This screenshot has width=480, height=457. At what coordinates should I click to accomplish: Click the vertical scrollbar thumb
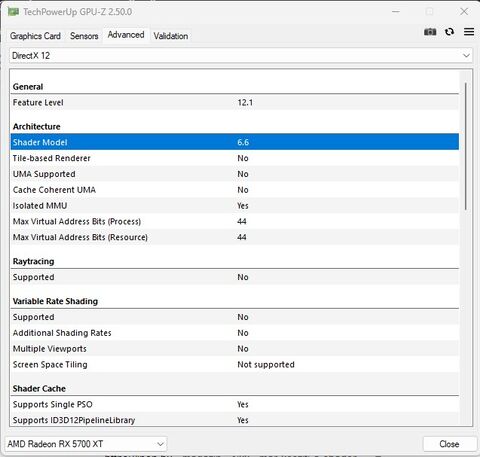(x=466, y=146)
